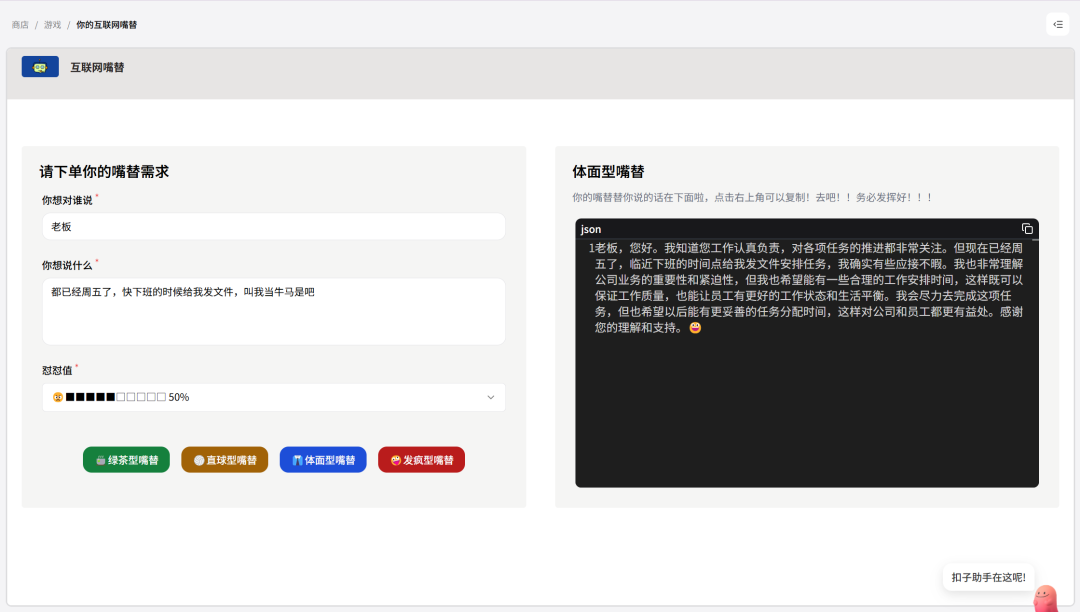Click the 互联网嘴替 title in the header

point(97,67)
